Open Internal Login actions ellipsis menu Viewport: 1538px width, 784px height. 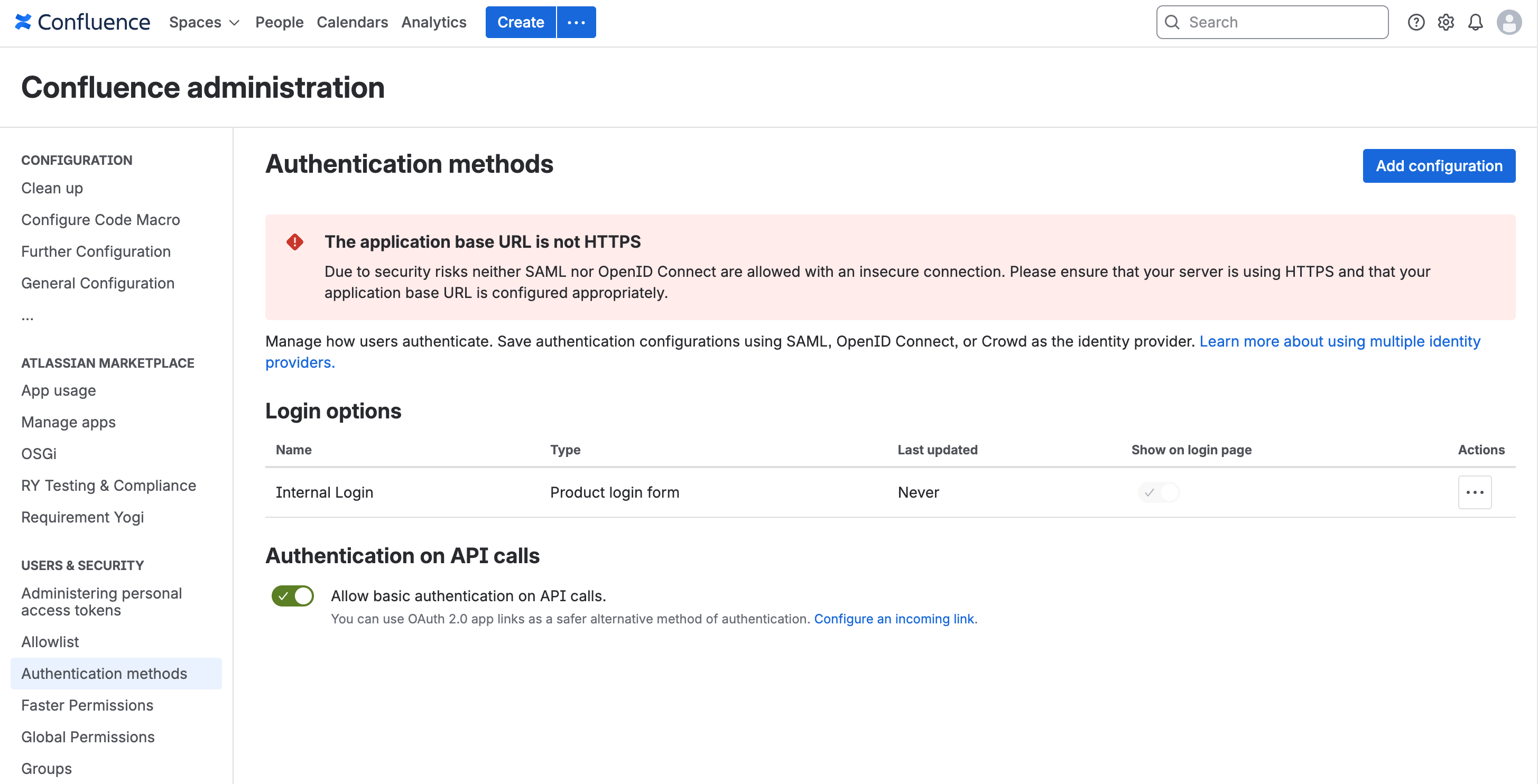1475,492
